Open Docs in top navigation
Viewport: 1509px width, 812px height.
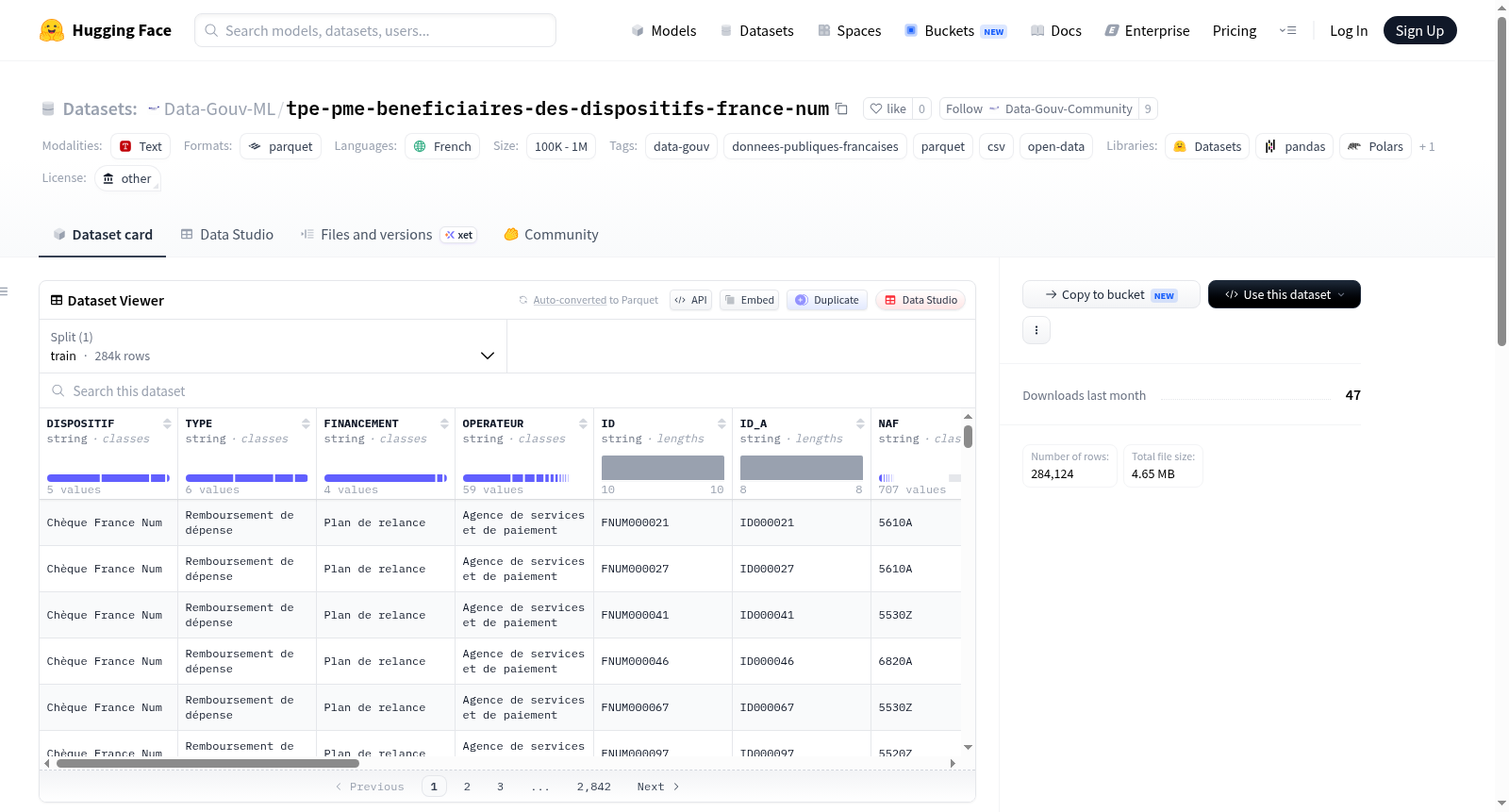1056,31
